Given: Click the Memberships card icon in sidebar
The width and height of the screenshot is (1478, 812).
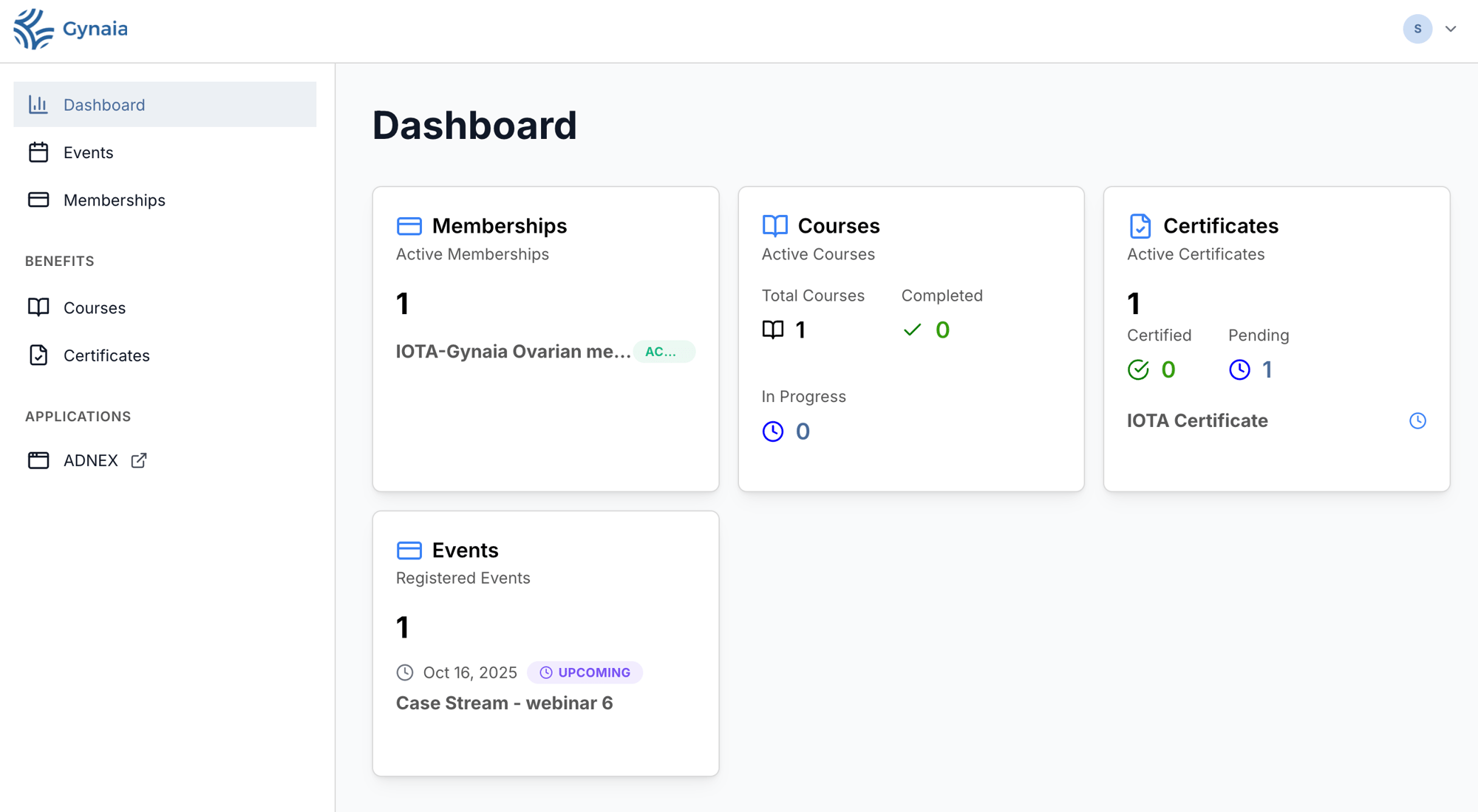Looking at the screenshot, I should [38, 199].
